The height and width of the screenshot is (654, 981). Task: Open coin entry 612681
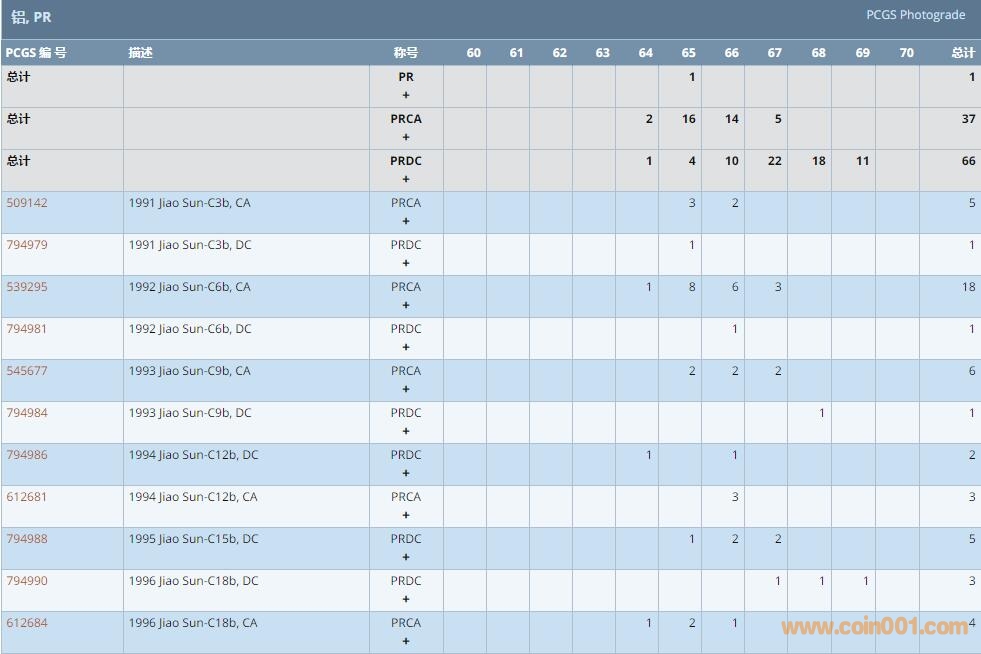26,497
